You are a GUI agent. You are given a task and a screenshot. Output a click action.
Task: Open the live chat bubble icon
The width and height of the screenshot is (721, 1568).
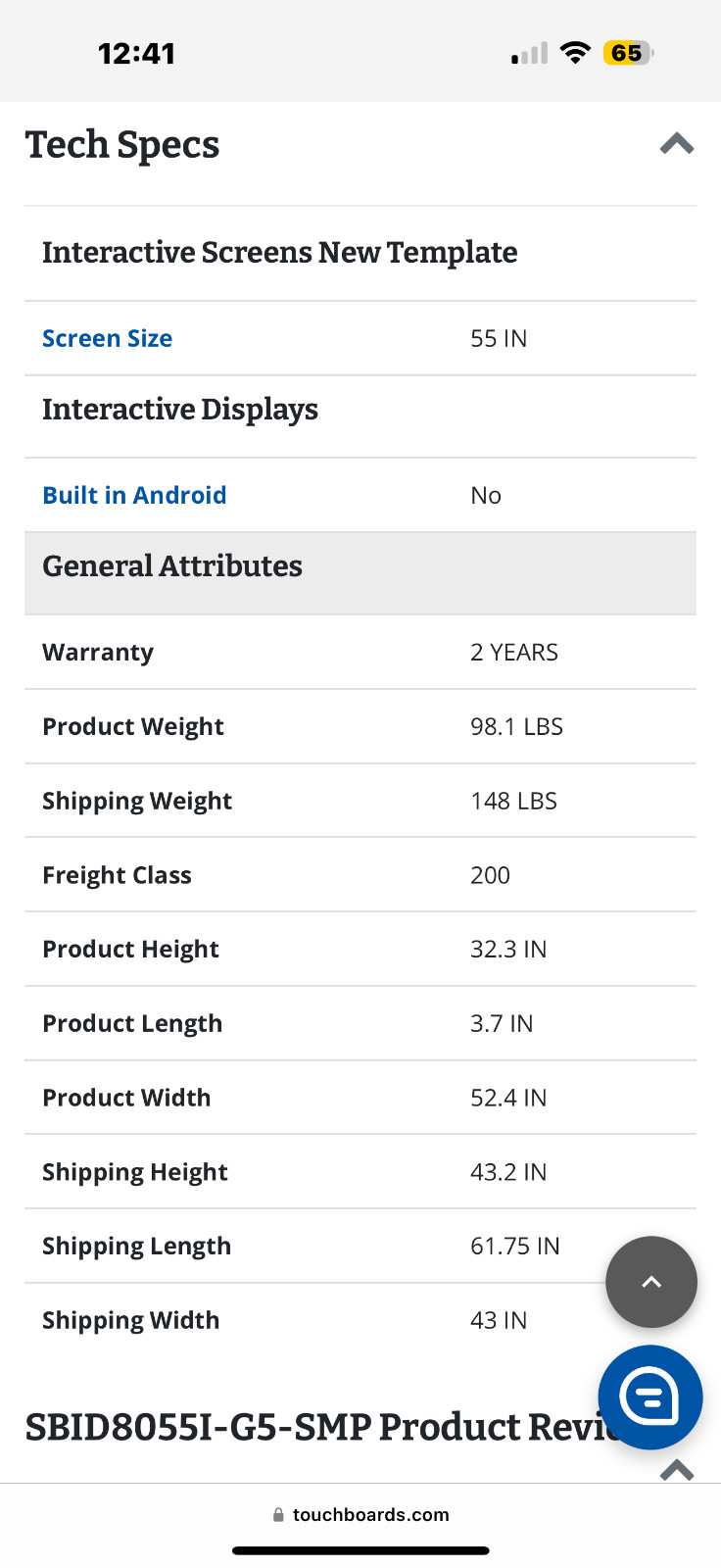tap(649, 1396)
